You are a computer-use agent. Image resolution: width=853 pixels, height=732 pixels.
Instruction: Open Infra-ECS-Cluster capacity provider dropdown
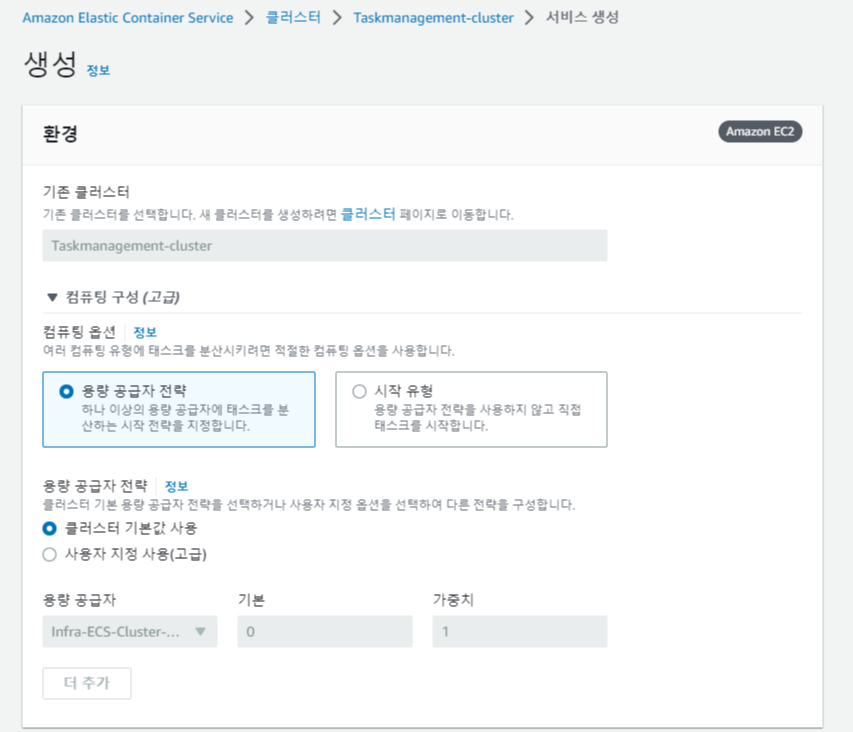[x=130, y=631]
